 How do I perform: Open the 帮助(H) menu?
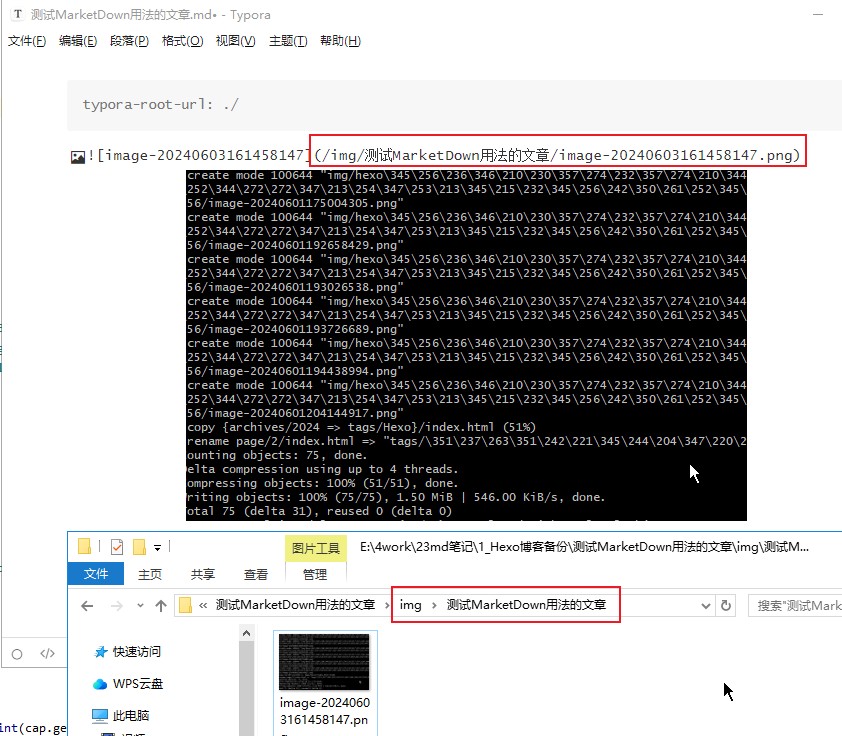340,41
